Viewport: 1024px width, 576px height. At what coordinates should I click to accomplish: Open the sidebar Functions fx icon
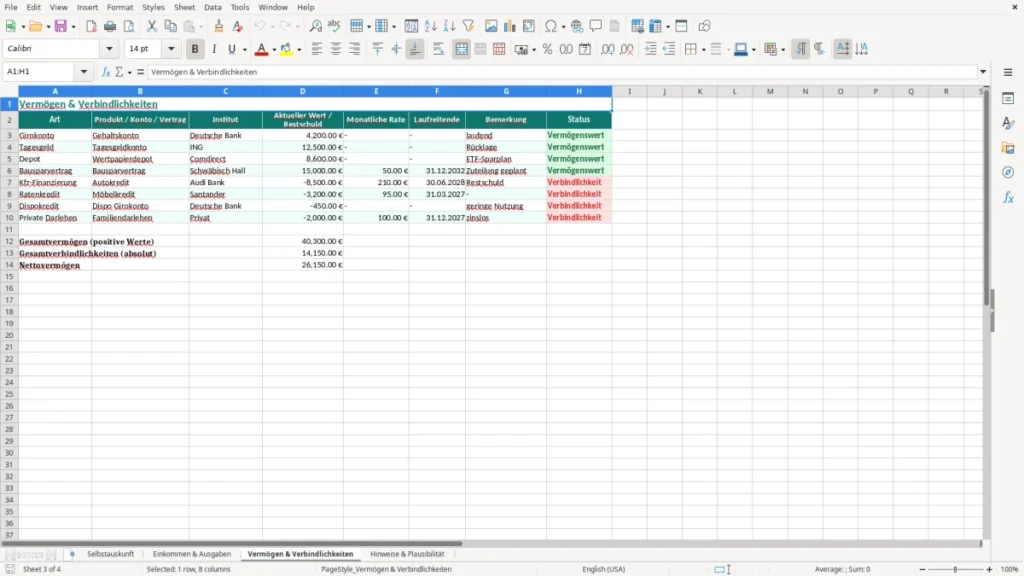coord(1008,197)
